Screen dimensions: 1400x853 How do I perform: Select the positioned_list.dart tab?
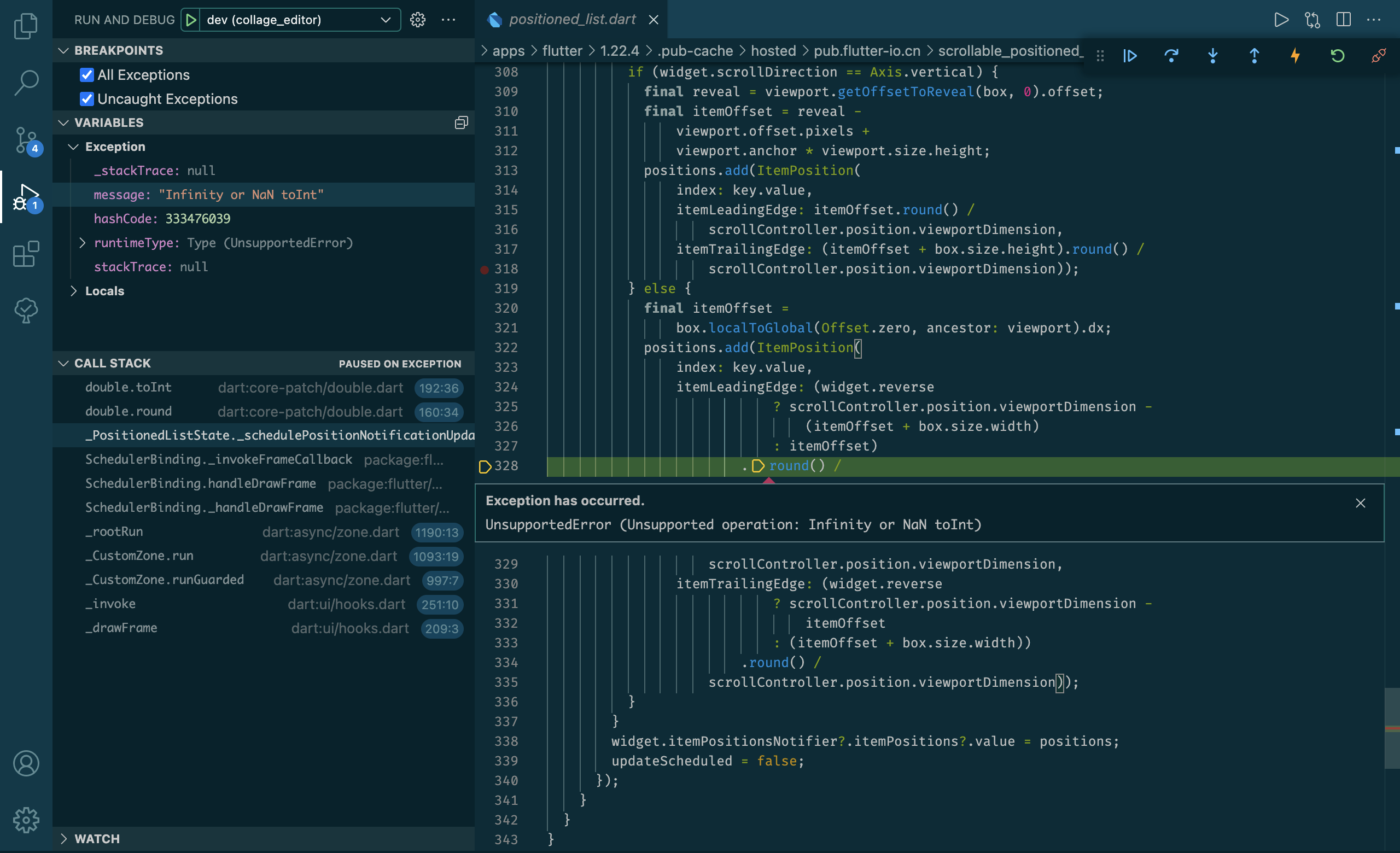click(x=572, y=19)
